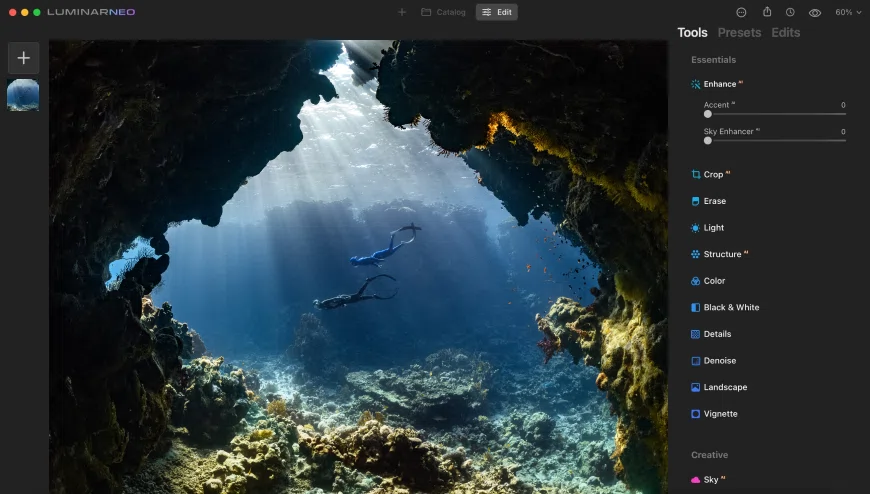Click the Black & White tool icon
The image size is (870, 494).
pos(695,308)
